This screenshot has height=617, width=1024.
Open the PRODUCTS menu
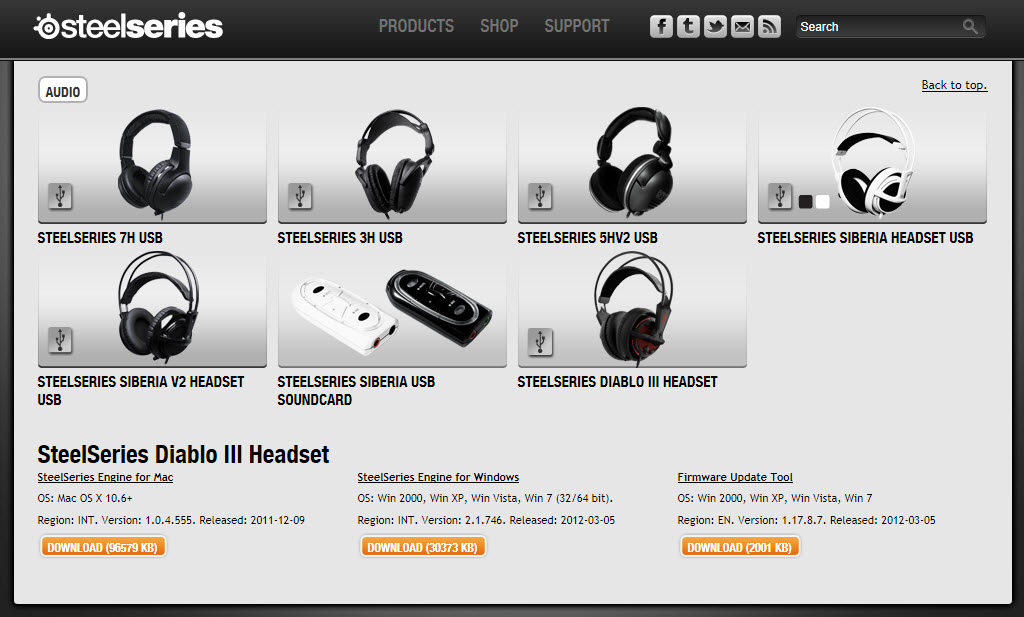coord(416,26)
